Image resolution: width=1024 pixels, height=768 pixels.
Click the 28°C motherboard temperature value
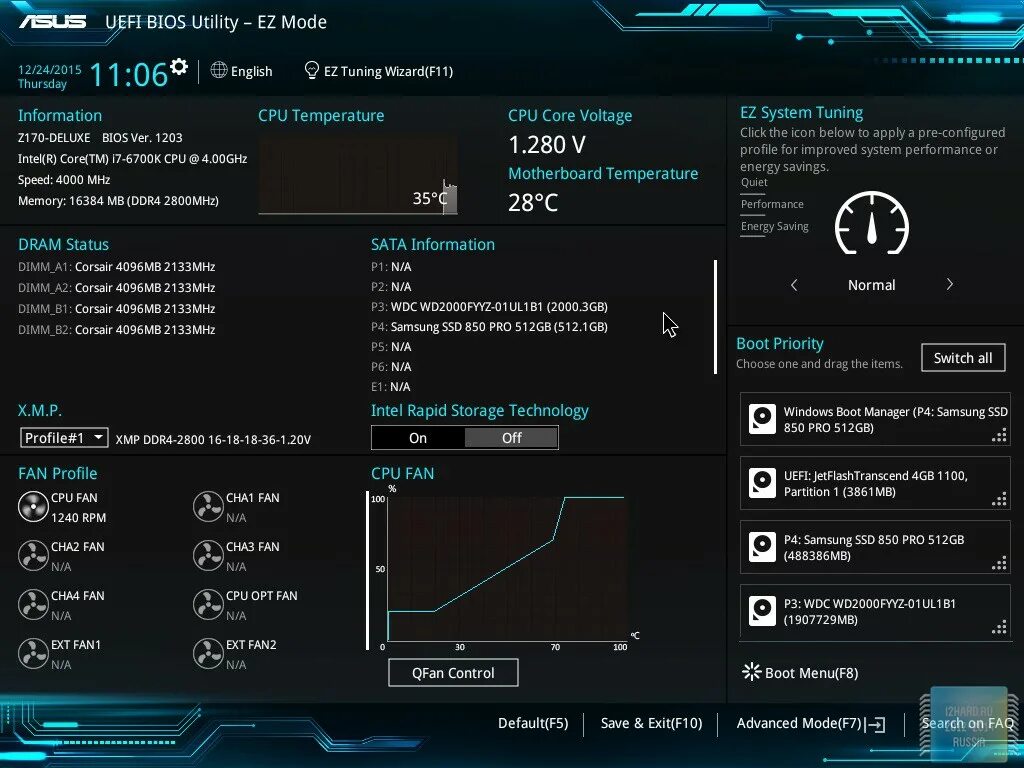[x=533, y=202]
